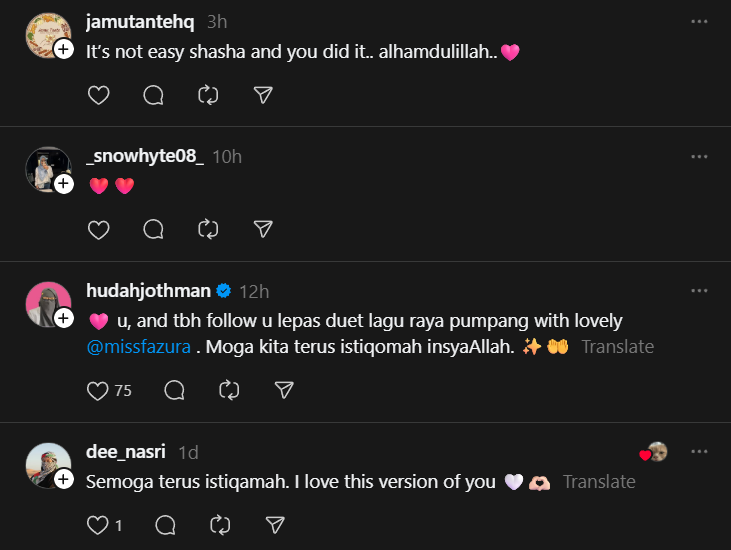Screen dimensions: 731x550
Task: Translate hudahjothman's comment
Action: pyautogui.click(x=617, y=347)
